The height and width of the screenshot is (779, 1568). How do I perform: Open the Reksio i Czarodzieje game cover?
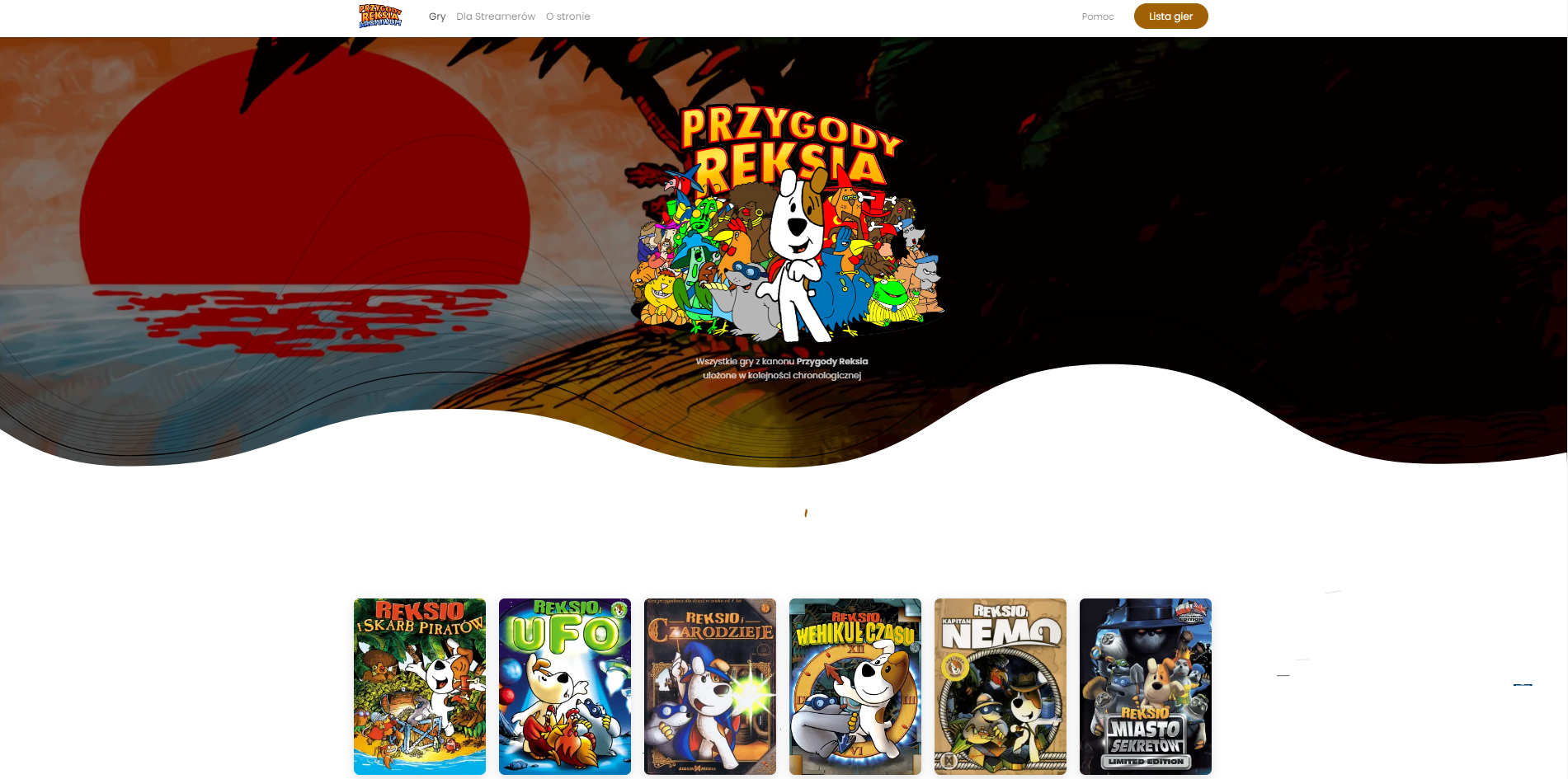(x=709, y=686)
